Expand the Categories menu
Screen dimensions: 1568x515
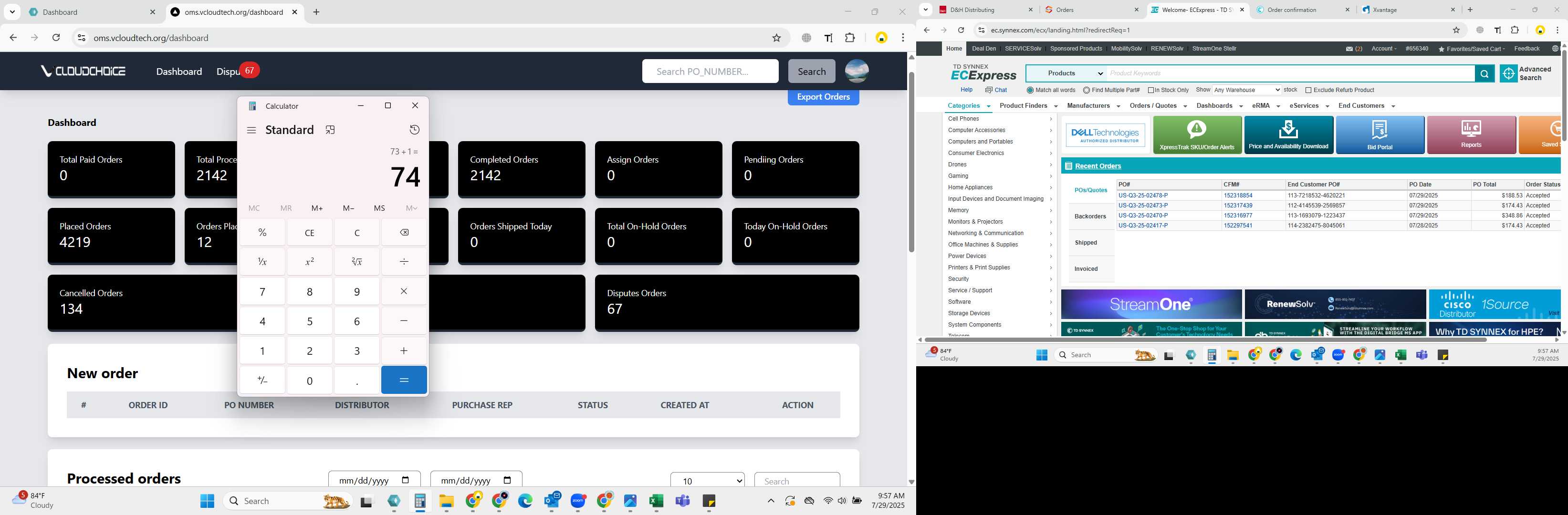tap(969, 106)
